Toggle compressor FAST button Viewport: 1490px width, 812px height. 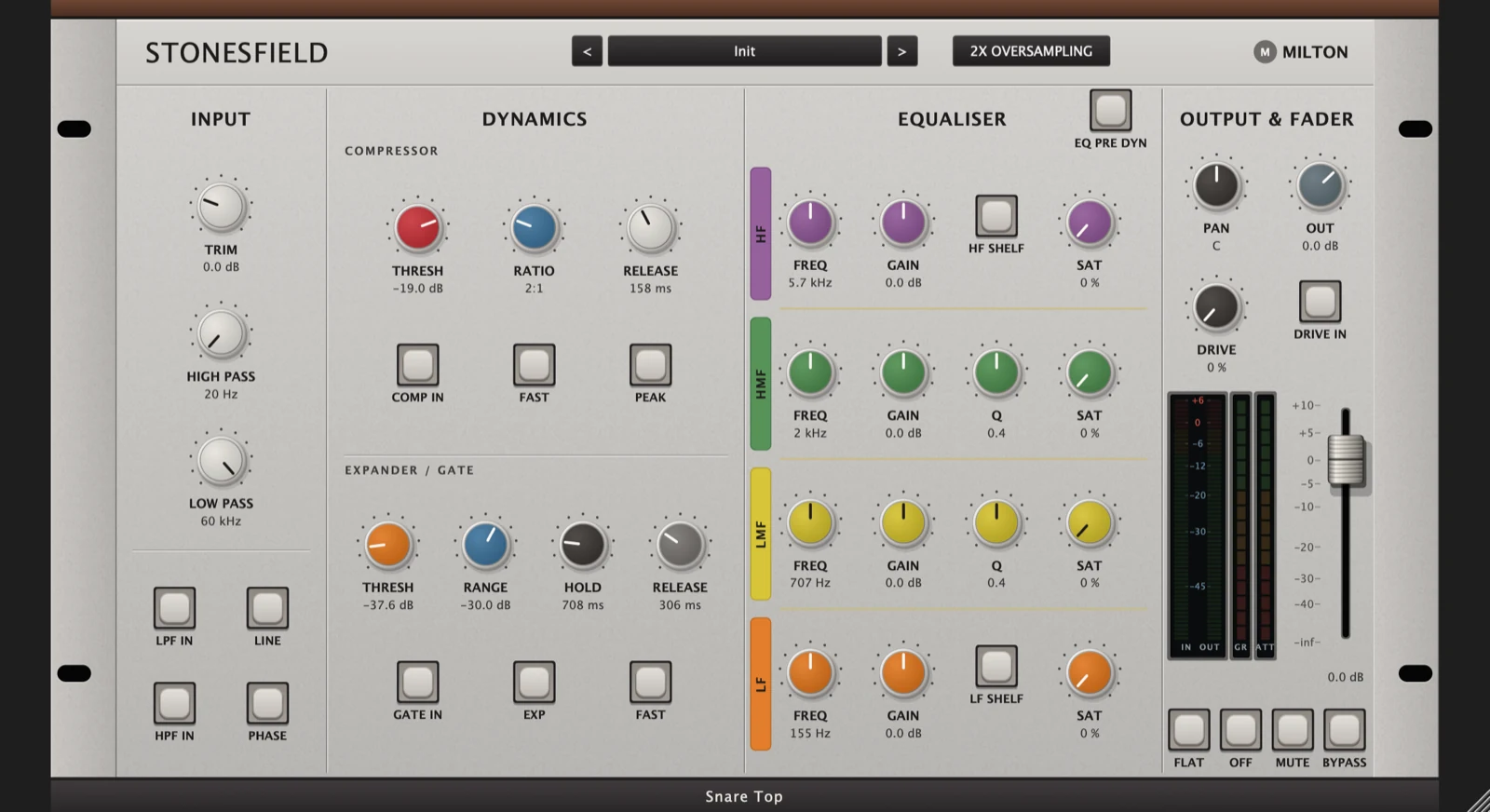pyautogui.click(x=534, y=365)
